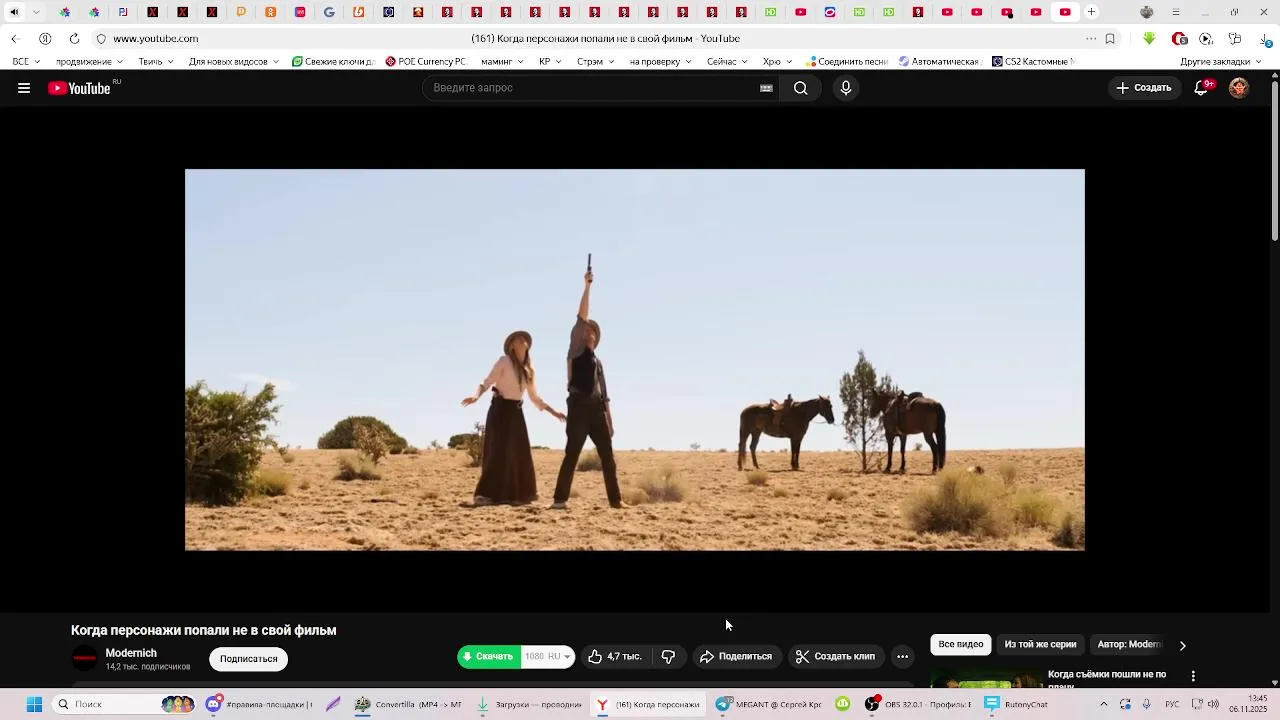Open the Modernich channel avatar
This screenshot has width=1280, height=720.
85,658
